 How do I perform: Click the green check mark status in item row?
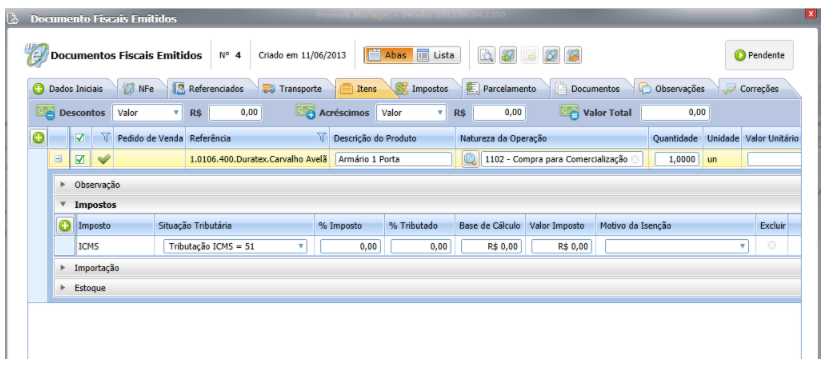[x=104, y=159]
